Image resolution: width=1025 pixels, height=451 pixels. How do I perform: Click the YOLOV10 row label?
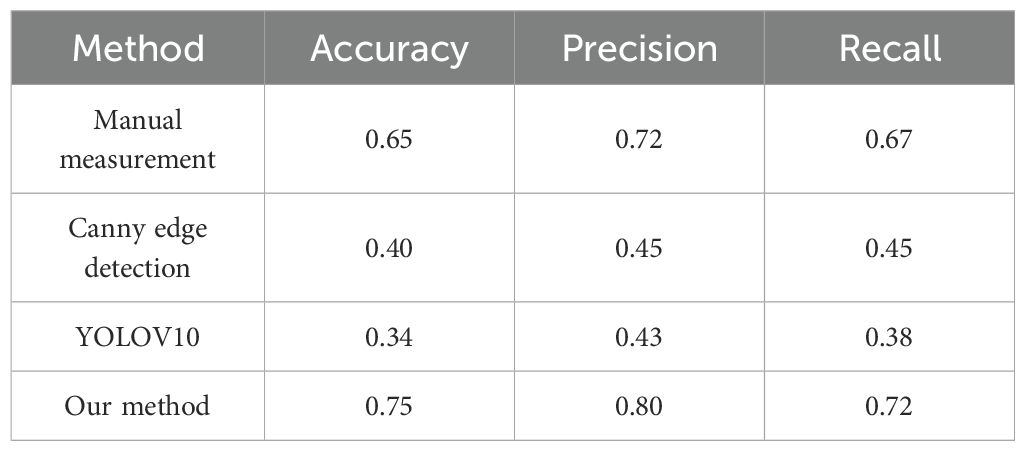pos(138,337)
